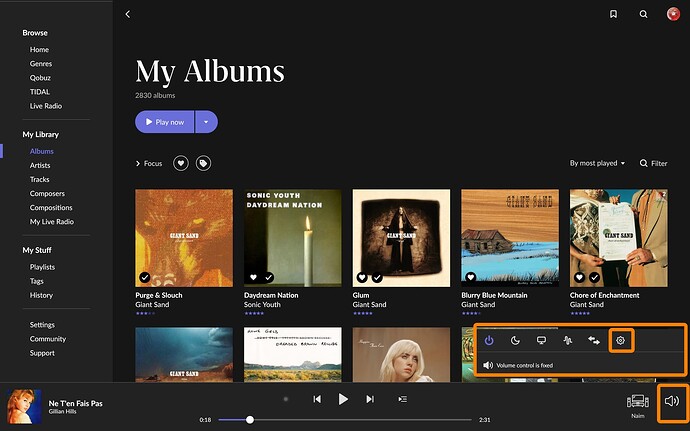Open the play queue icon
Viewport: 690px width, 431px height.
click(402, 399)
